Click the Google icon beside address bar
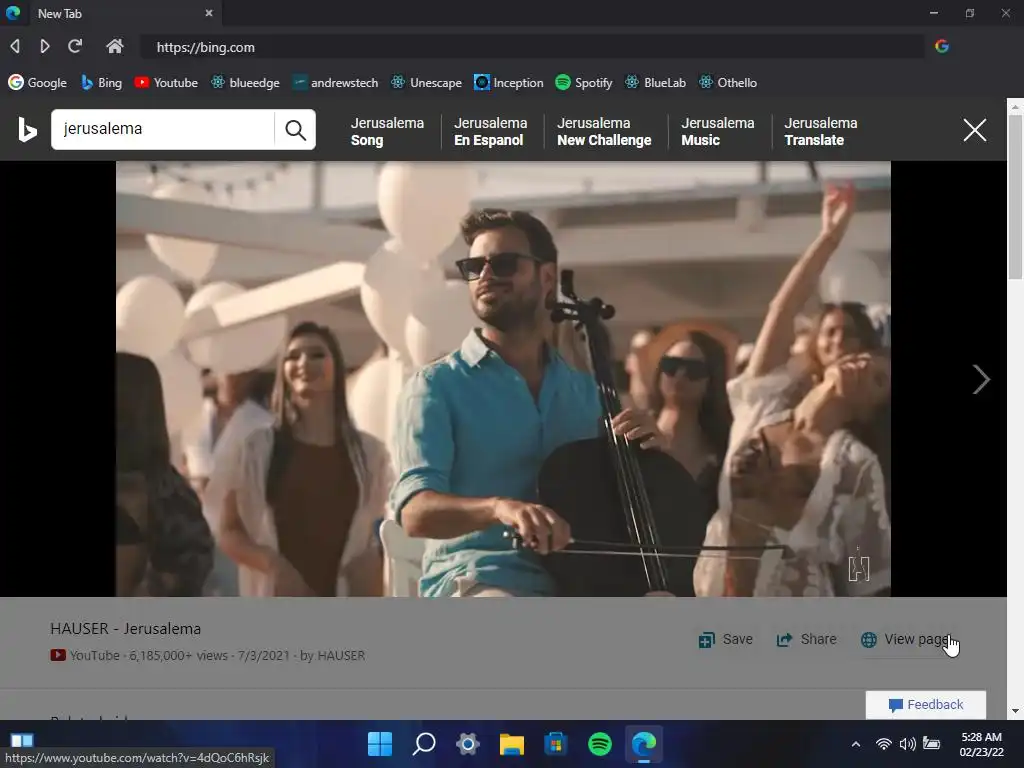The height and width of the screenshot is (768, 1024). (942, 46)
